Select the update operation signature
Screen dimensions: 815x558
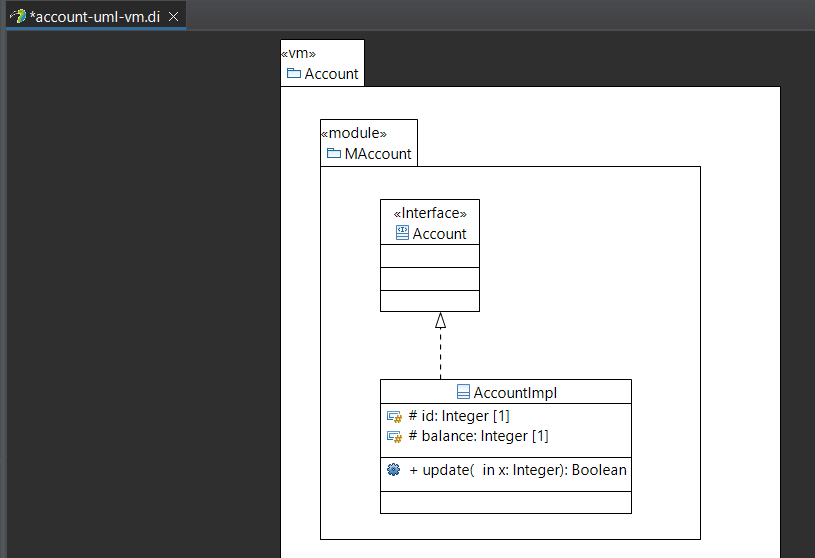pos(518,470)
